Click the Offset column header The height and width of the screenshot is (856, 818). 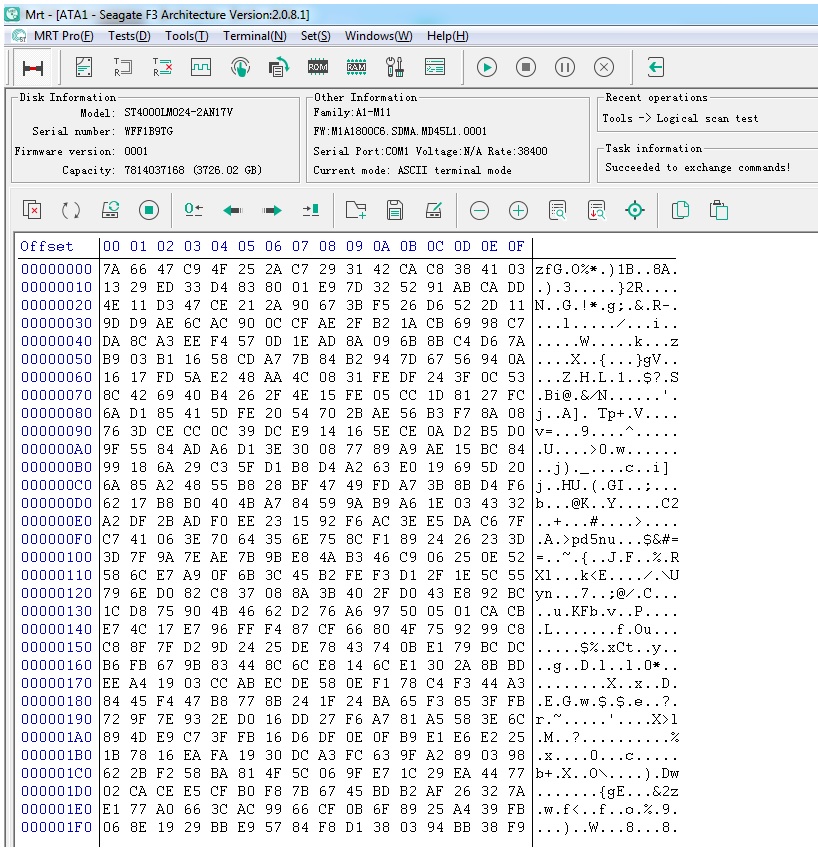46,246
